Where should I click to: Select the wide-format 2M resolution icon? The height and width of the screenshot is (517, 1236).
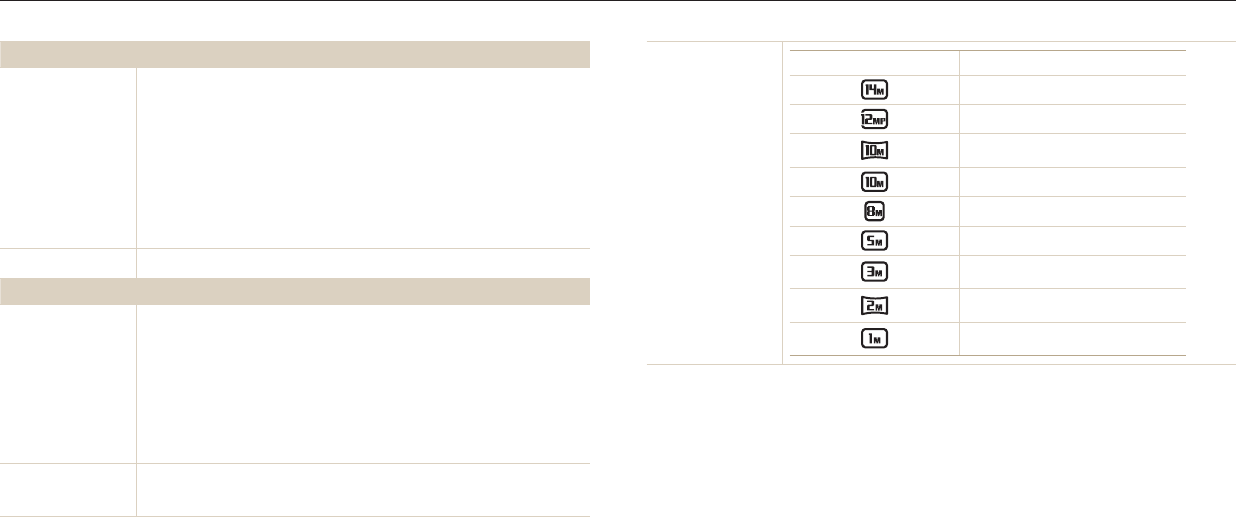(x=873, y=305)
